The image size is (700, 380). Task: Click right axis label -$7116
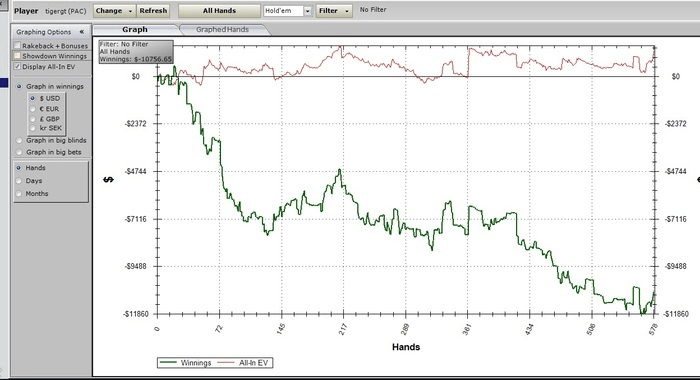coord(675,219)
